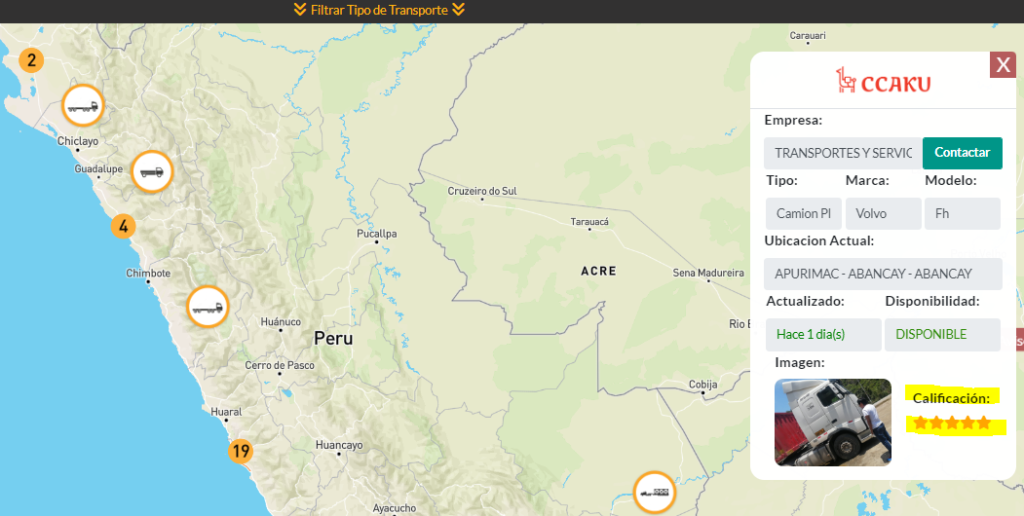The image size is (1024, 516).
Task: Click the right double-chevron after Transporte
Action: [458, 10]
